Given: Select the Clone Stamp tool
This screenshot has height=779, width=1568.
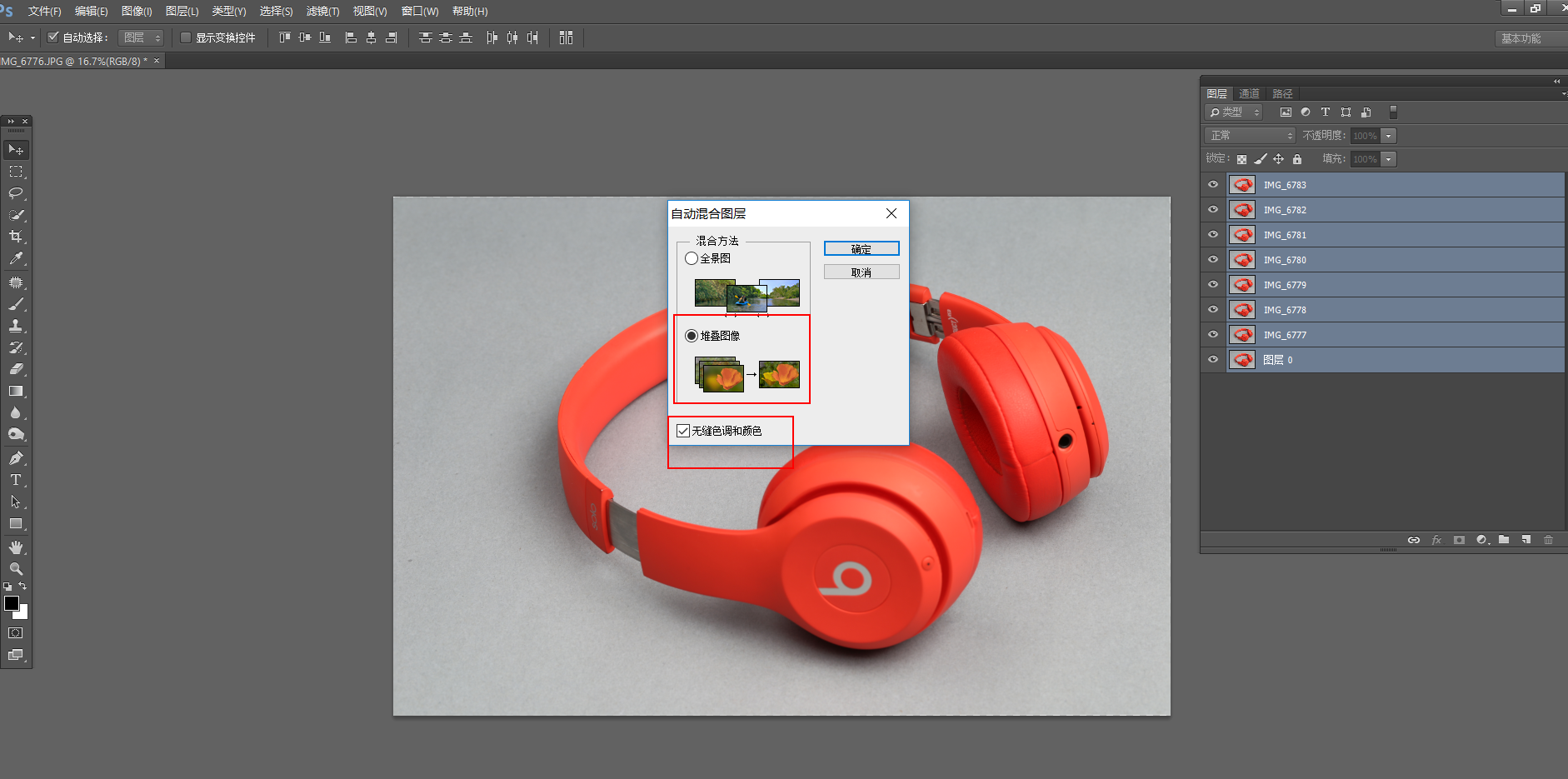Looking at the screenshot, I should [16, 327].
